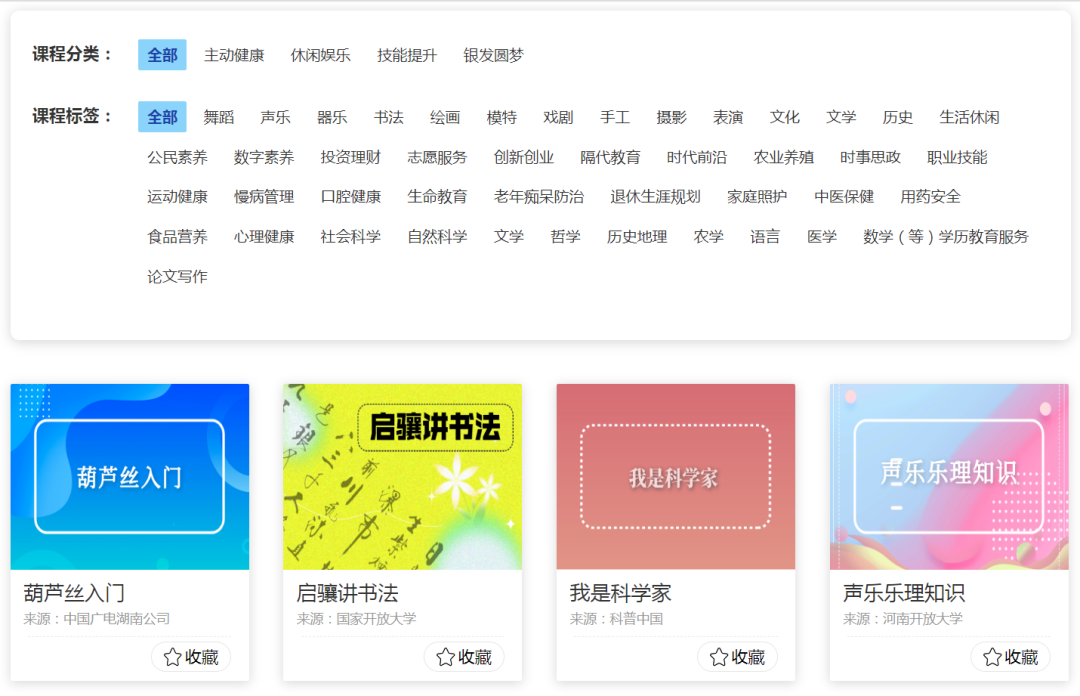Open the 声乐乐理知识 course thumbnail
1080x696 pixels.
[x=948, y=476]
